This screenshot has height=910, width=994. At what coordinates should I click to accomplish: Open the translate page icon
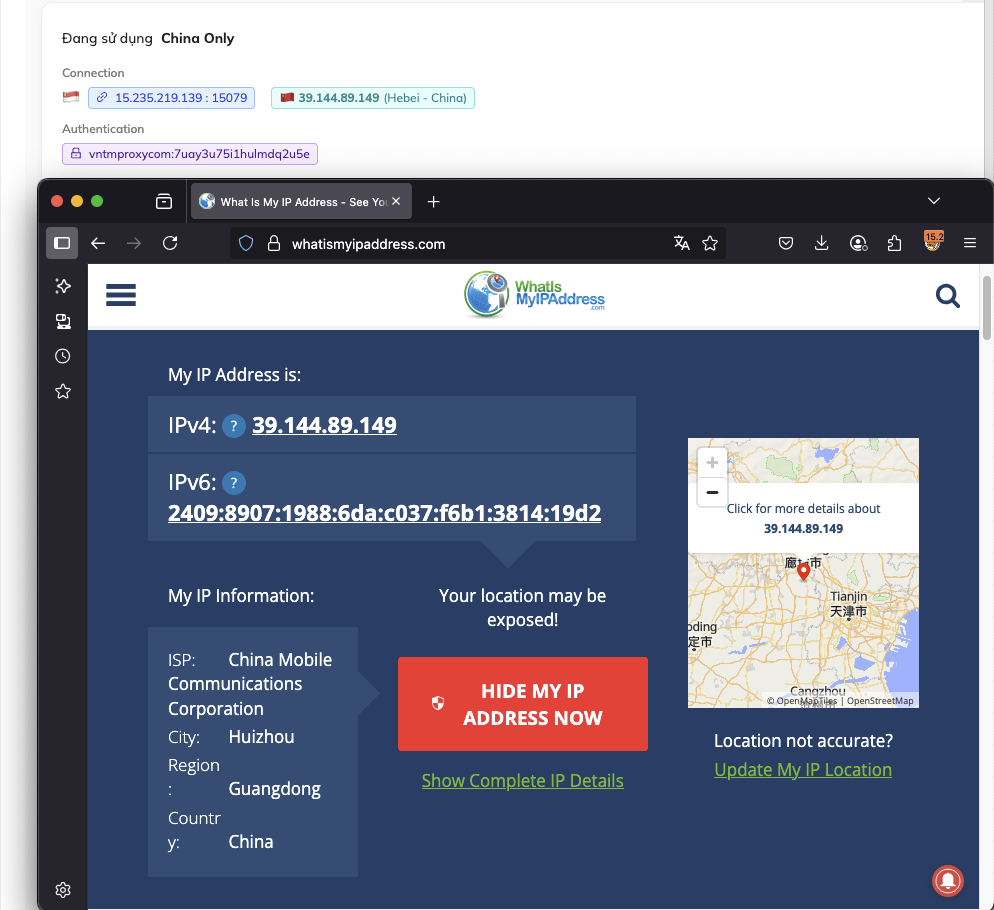682,243
